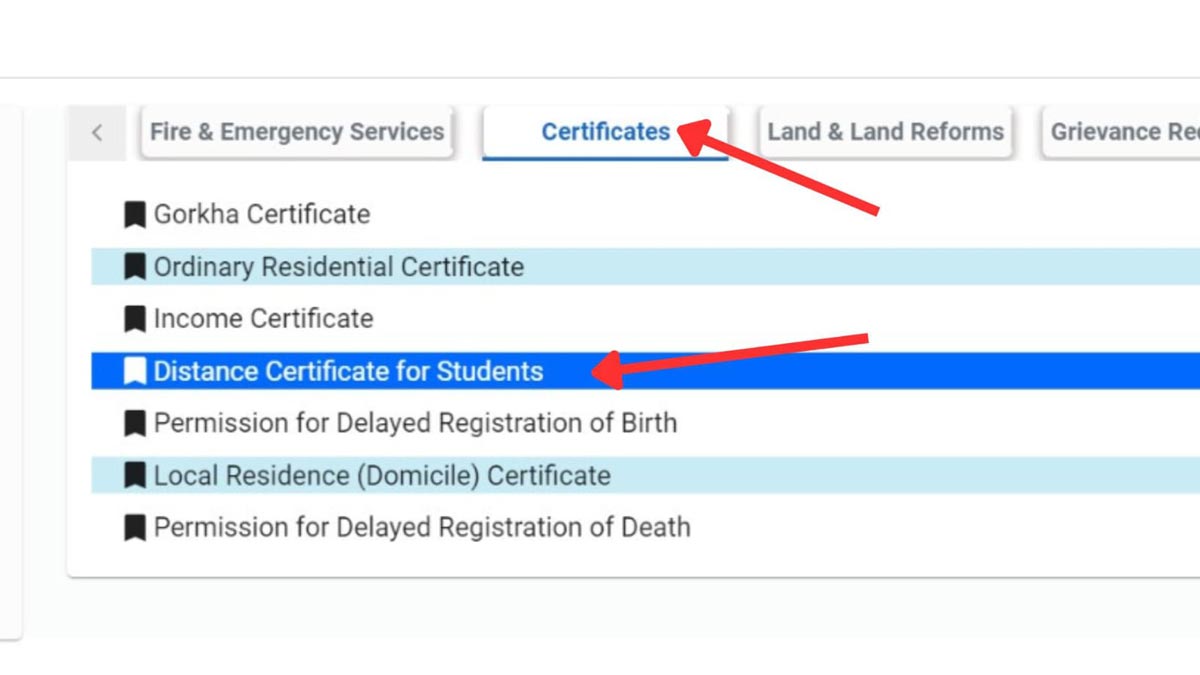Click the bookmark icon beside Local Residence (Domicile) Certificate
This screenshot has height=675, width=1200.
coord(134,475)
